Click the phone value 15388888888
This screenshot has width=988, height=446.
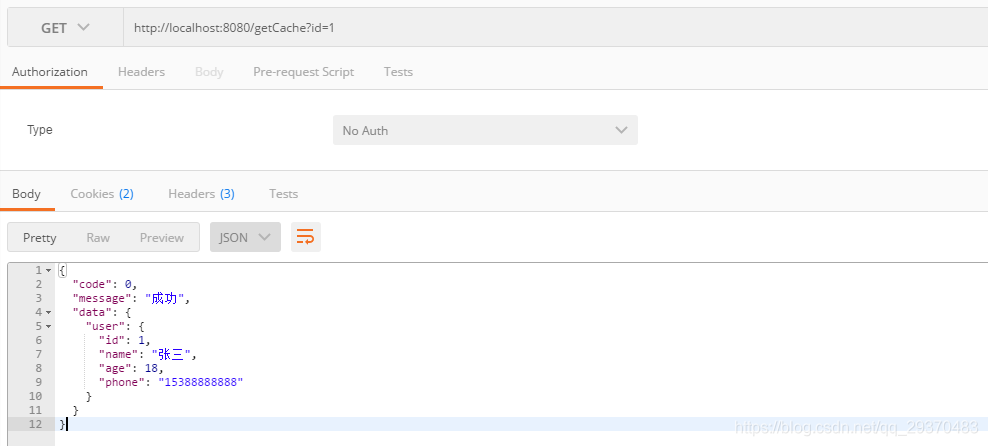click(x=200, y=382)
